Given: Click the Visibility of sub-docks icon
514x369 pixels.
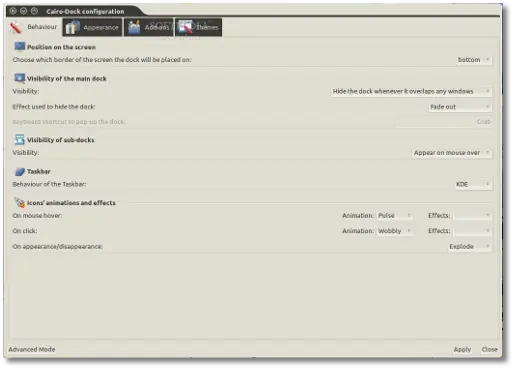Looking at the screenshot, I should [19, 140].
